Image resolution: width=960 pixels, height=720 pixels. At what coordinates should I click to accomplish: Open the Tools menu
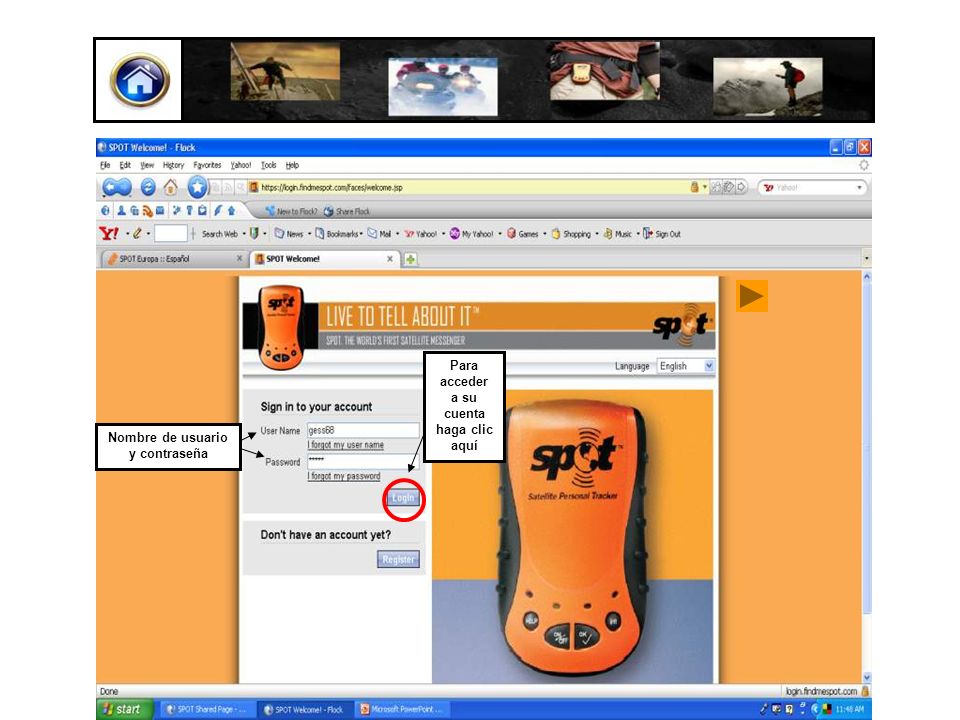269,165
